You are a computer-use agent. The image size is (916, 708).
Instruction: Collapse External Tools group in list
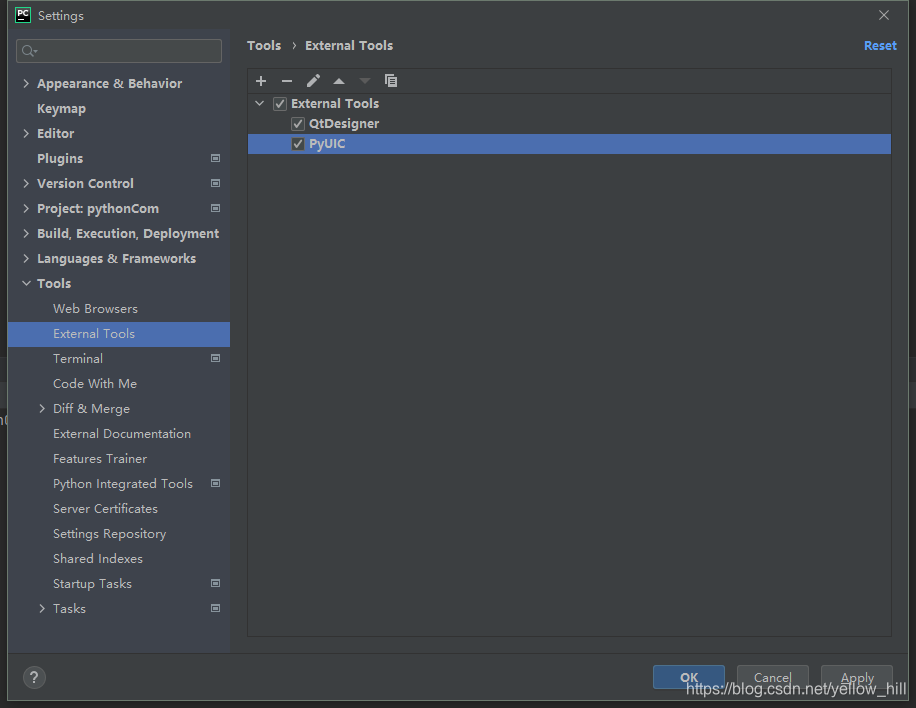[x=259, y=103]
